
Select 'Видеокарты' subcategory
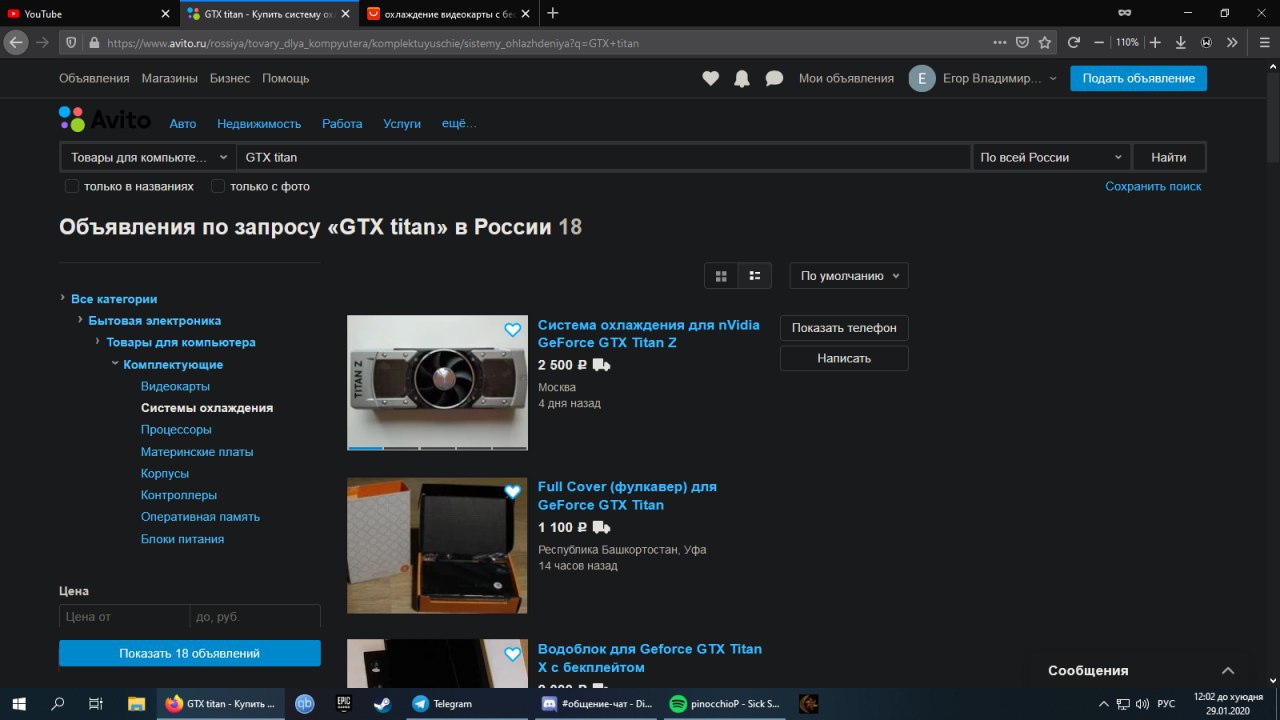pyautogui.click(x=175, y=386)
